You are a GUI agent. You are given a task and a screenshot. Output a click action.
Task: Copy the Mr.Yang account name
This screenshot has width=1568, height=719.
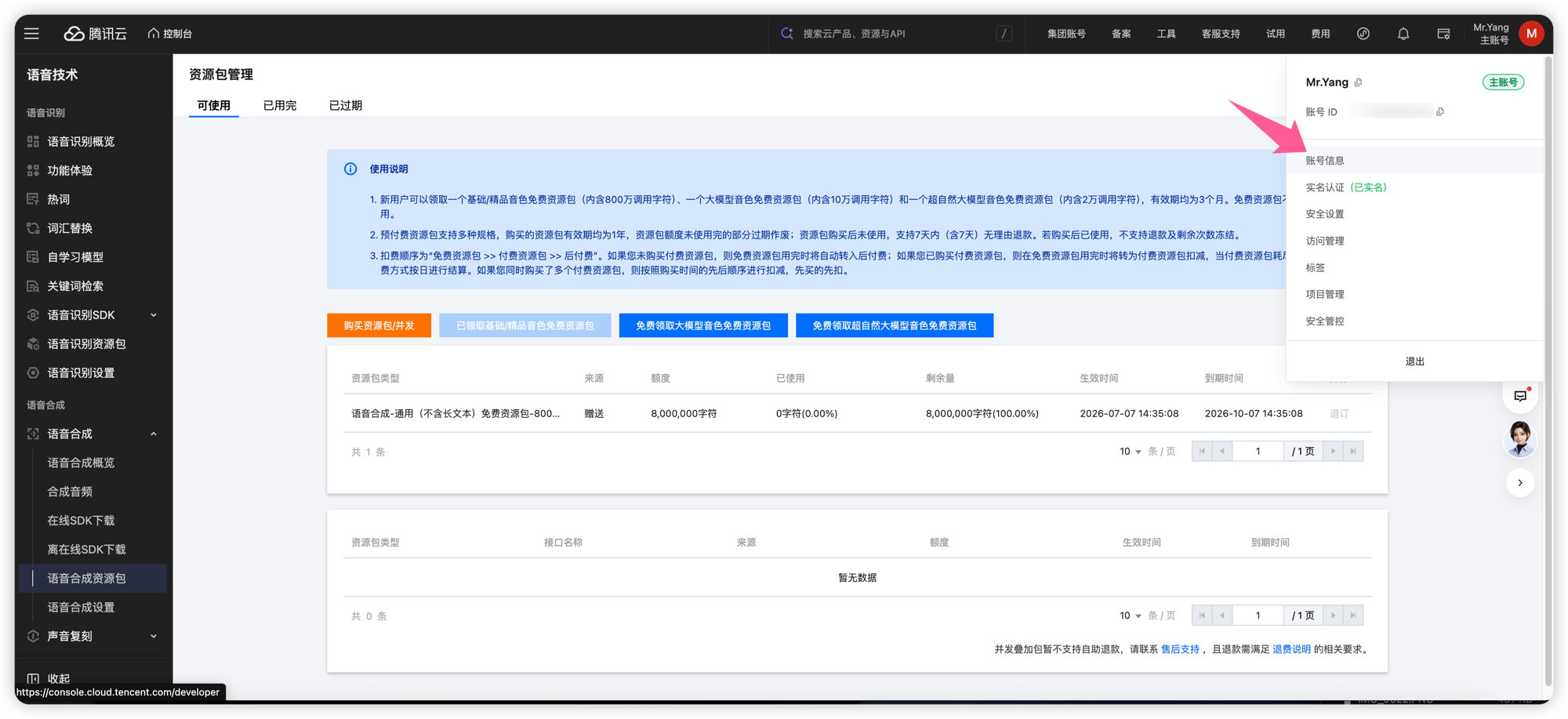tap(1359, 82)
